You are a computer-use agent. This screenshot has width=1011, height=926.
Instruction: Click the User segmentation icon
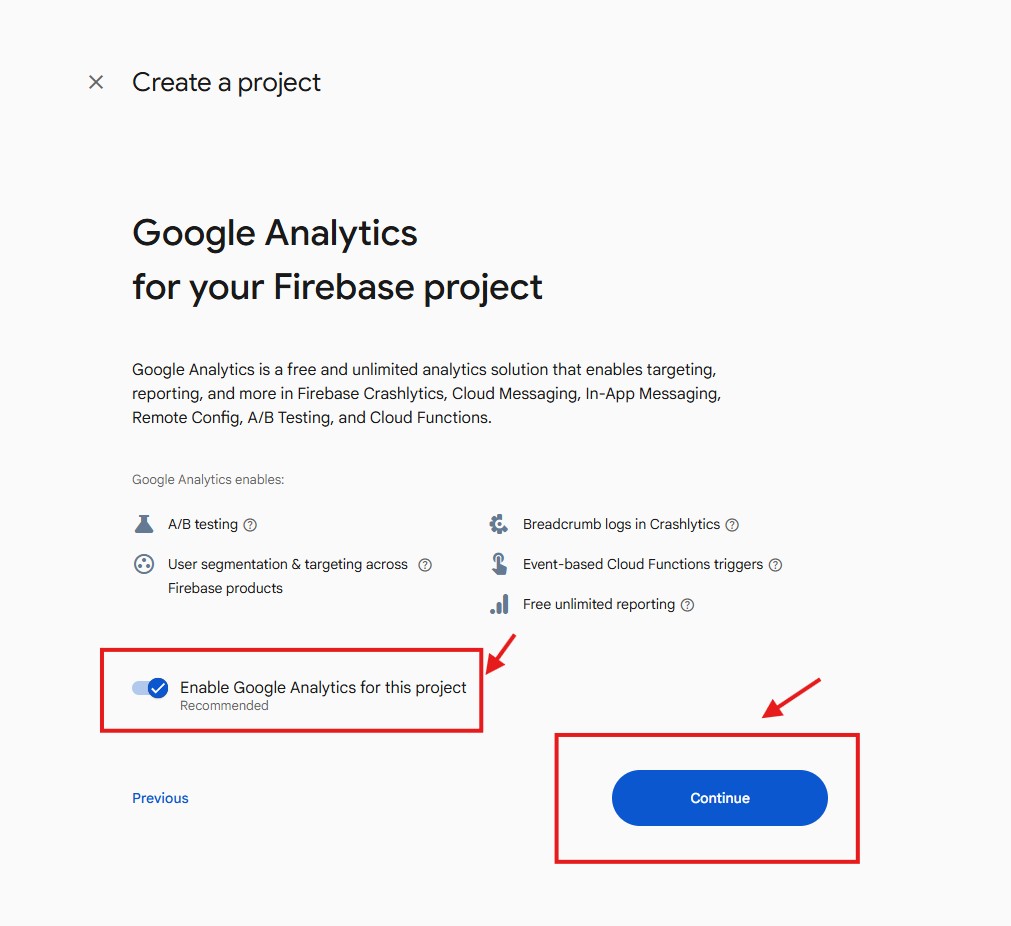pyautogui.click(x=144, y=564)
